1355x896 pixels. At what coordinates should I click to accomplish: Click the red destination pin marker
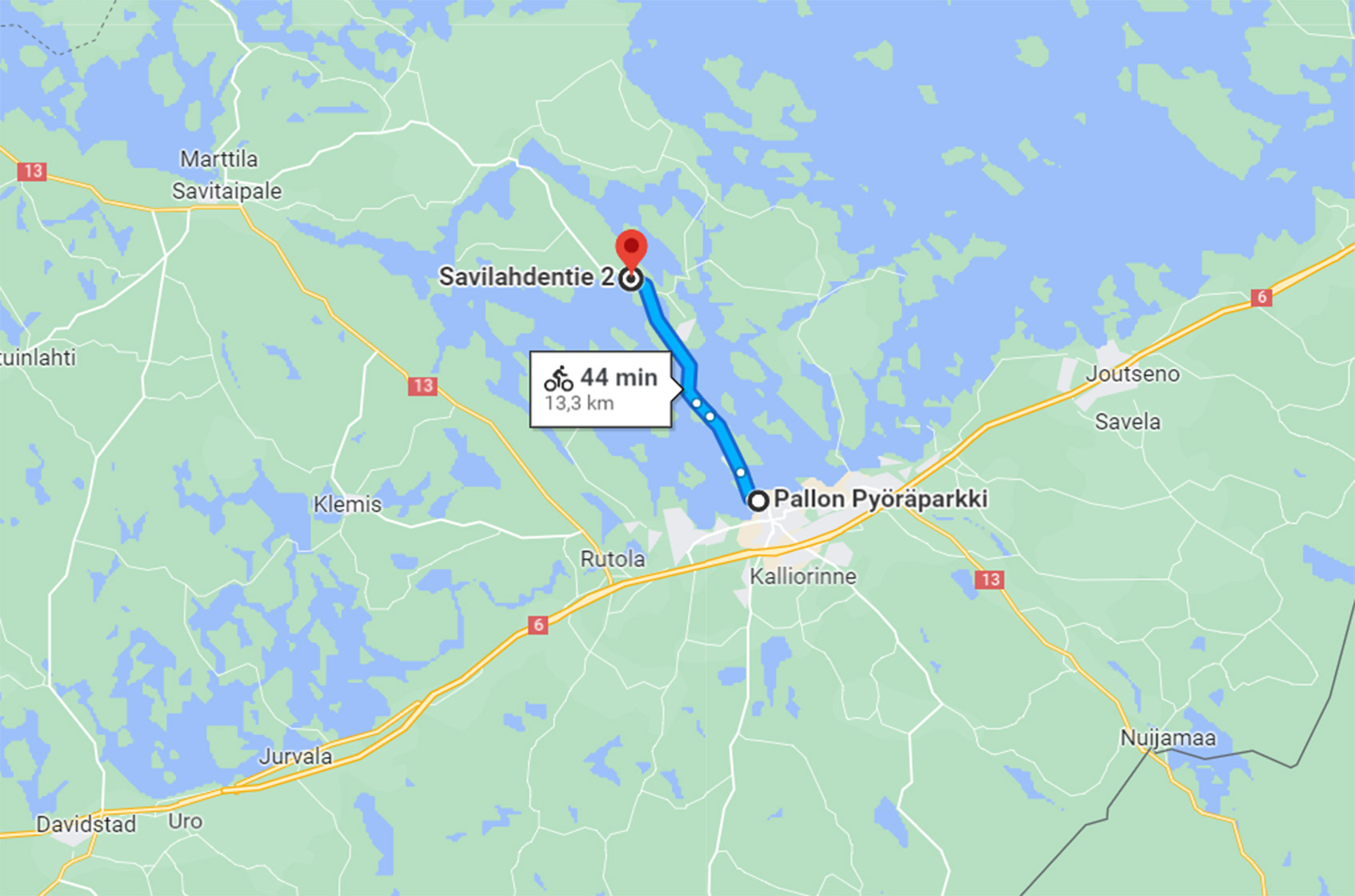[x=631, y=250]
